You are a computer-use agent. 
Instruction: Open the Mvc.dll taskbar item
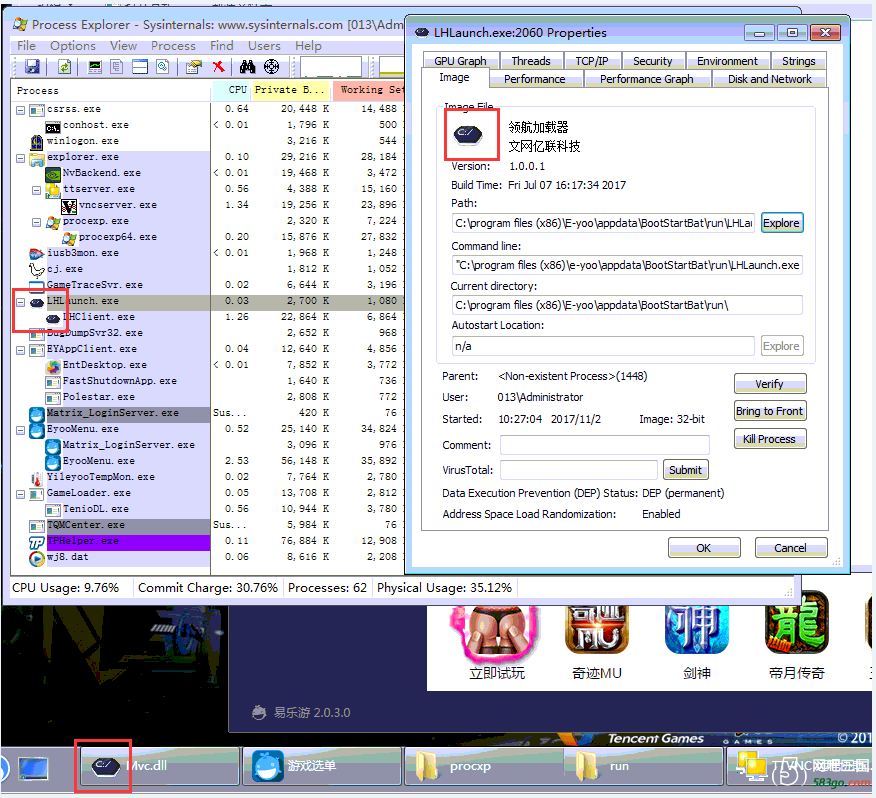[x=159, y=766]
